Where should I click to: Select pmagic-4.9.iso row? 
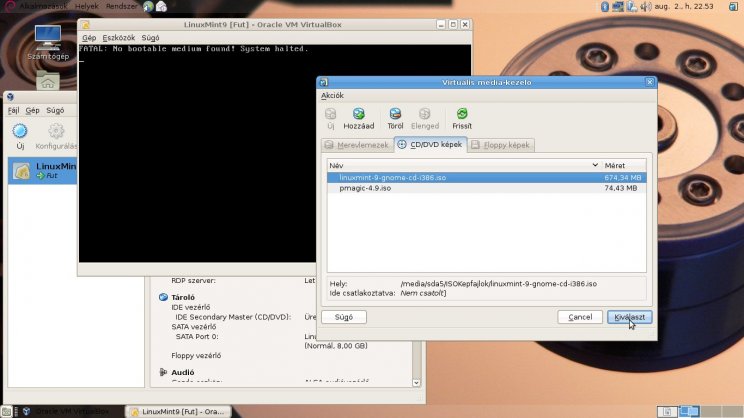486,188
